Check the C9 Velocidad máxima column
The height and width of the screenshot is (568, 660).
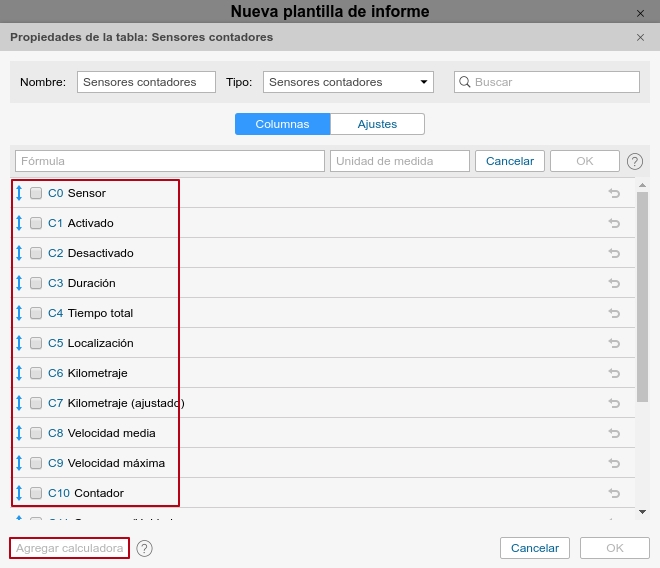pyautogui.click(x=36, y=463)
